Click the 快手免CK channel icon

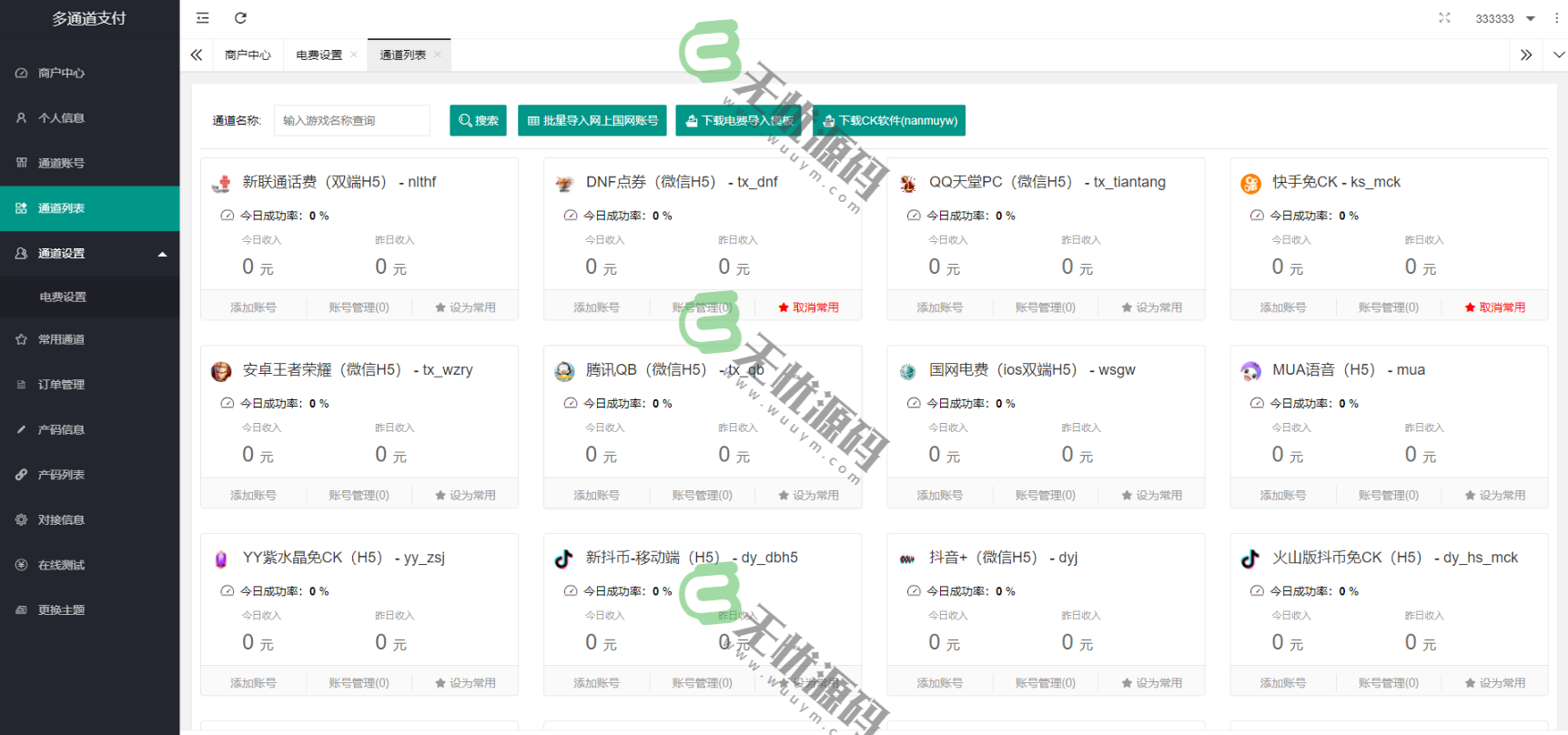click(x=1250, y=184)
